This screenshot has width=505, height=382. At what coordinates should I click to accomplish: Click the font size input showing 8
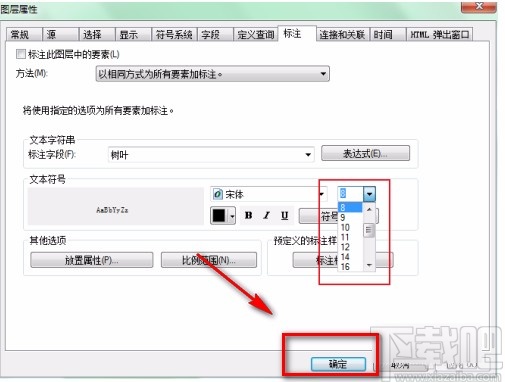pos(350,194)
